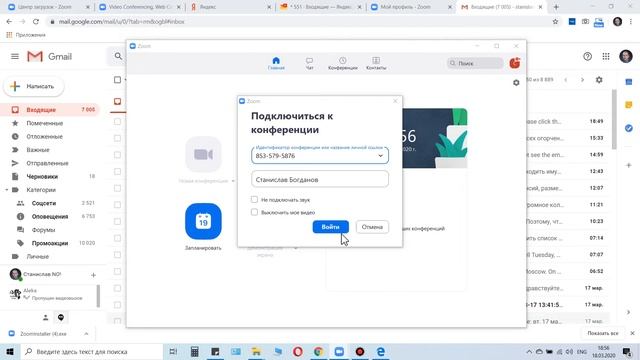Screen dimensions: 640x360
Task: Open Google Tasks side panel icon
Action: [629, 128]
